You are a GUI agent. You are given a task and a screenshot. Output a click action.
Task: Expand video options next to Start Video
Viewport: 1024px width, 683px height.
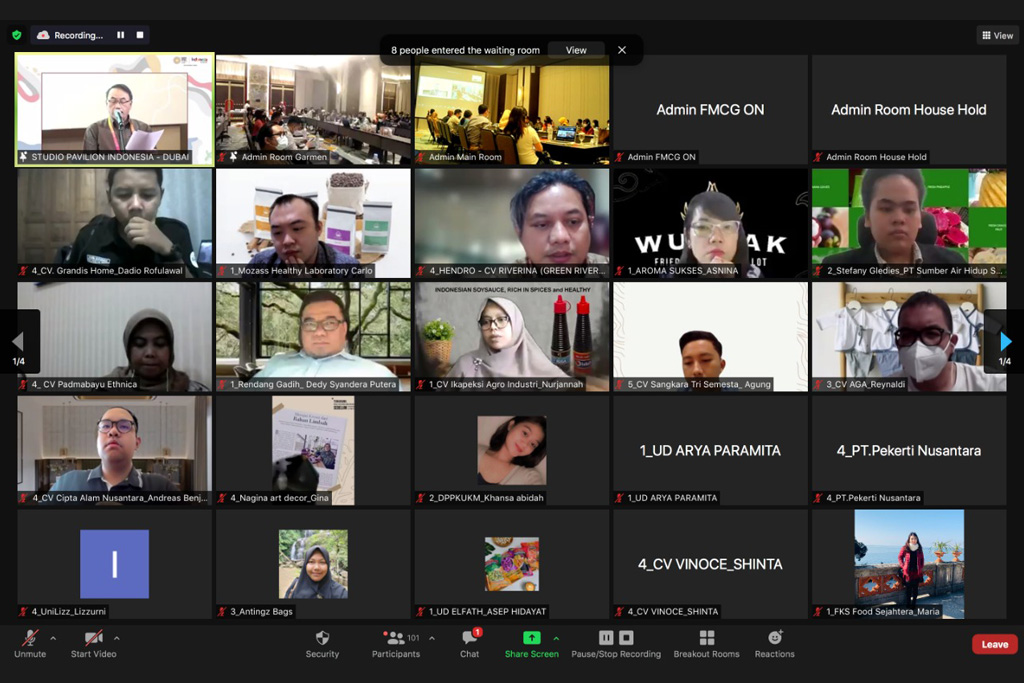point(117,638)
